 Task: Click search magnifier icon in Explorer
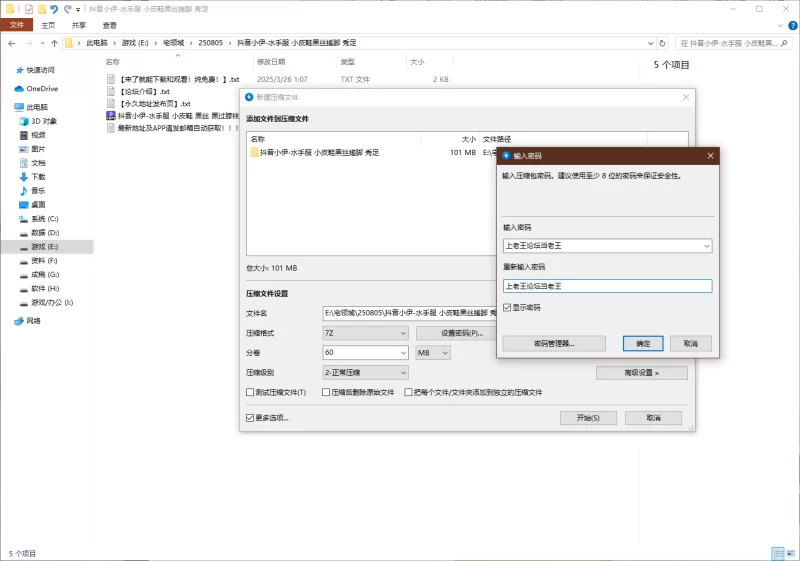(784, 43)
